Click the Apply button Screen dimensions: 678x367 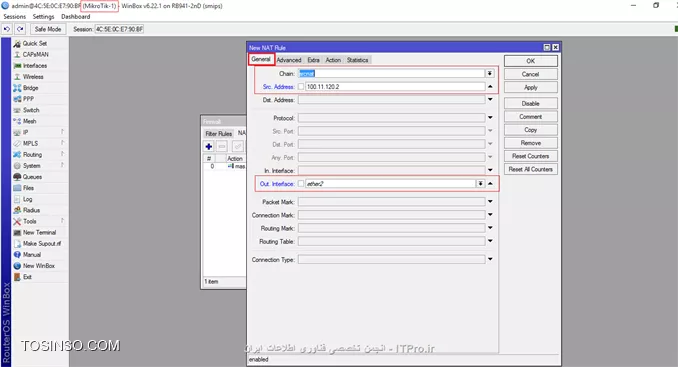(x=531, y=87)
